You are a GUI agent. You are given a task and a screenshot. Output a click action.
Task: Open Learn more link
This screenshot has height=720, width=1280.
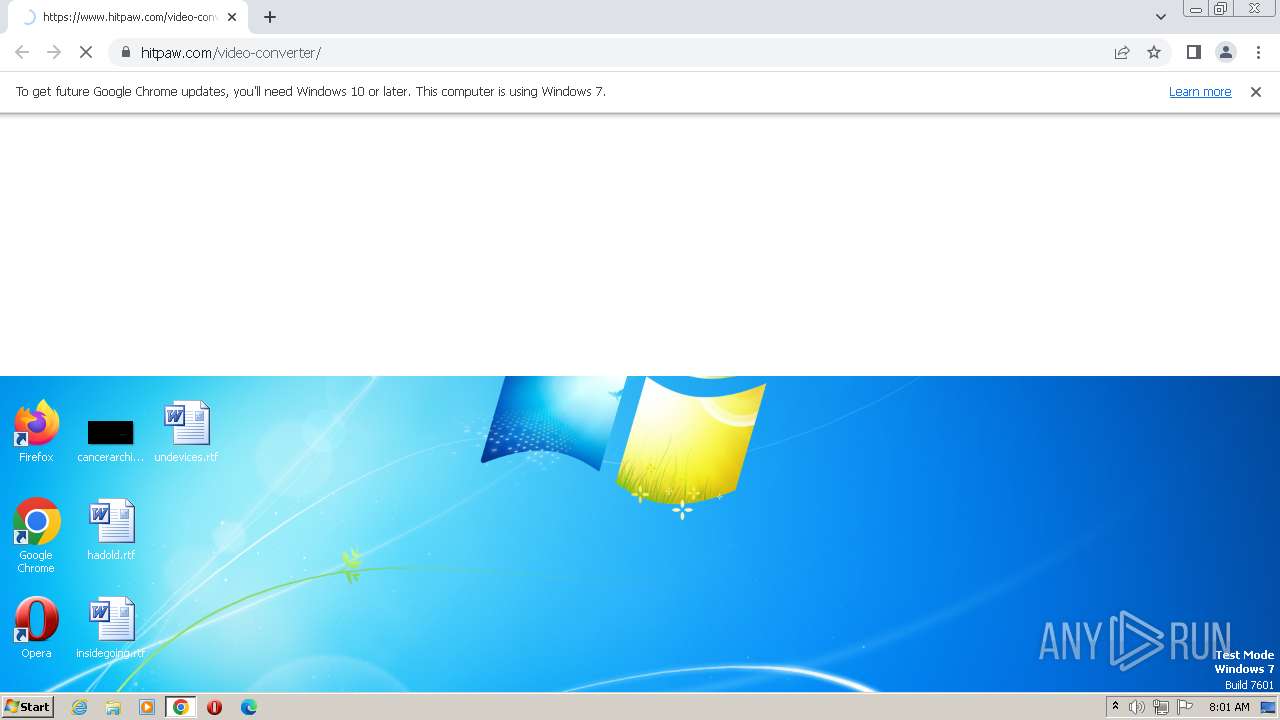1200,91
